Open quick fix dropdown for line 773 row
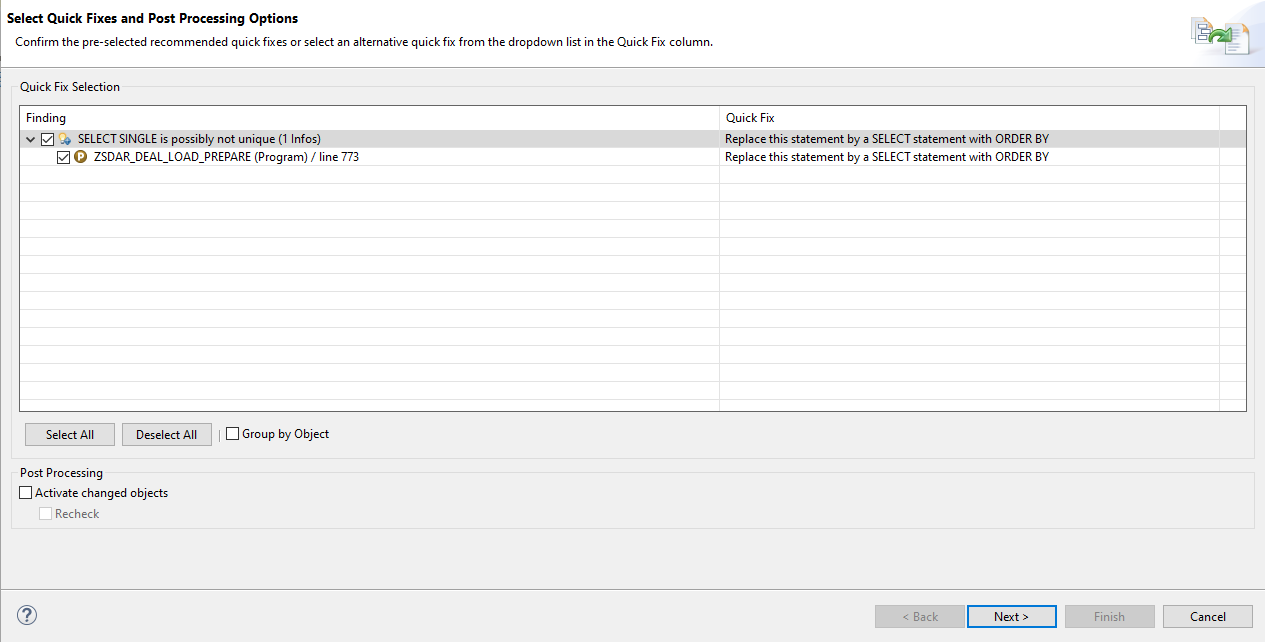The image size is (1265, 642). coord(968,157)
